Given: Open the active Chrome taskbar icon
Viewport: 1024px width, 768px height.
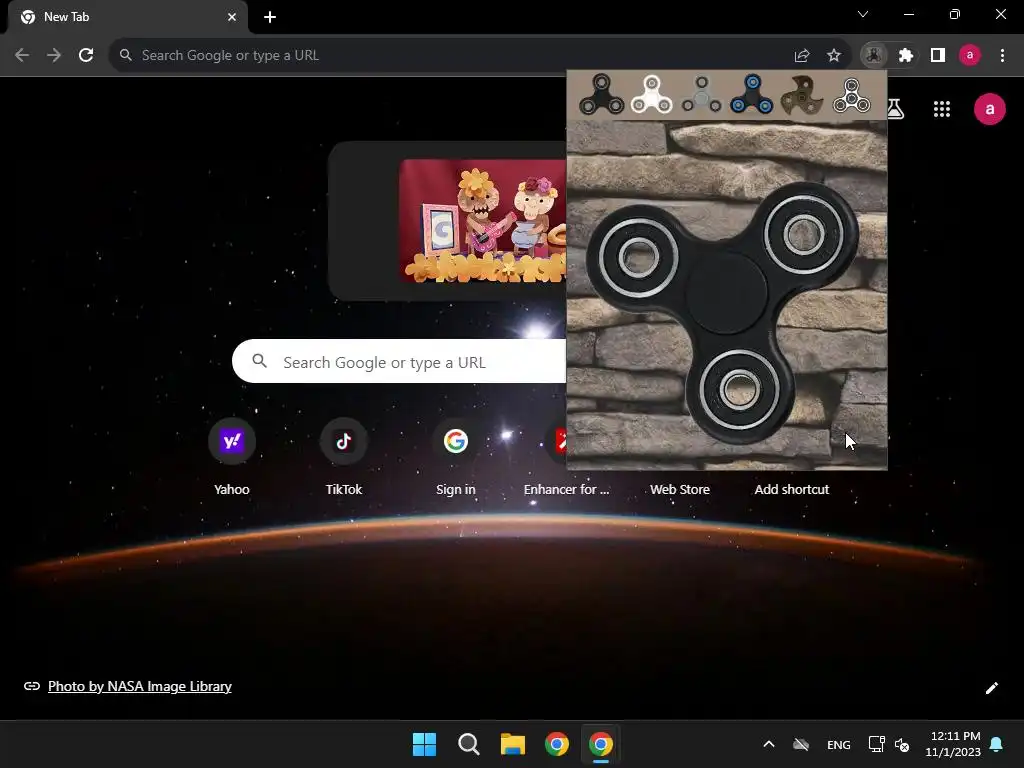Looking at the screenshot, I should click(x=601, y=744).
